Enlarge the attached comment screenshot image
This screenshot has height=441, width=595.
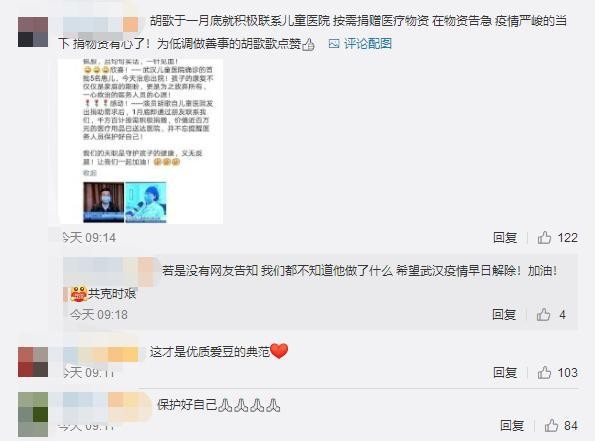point(140,141)
